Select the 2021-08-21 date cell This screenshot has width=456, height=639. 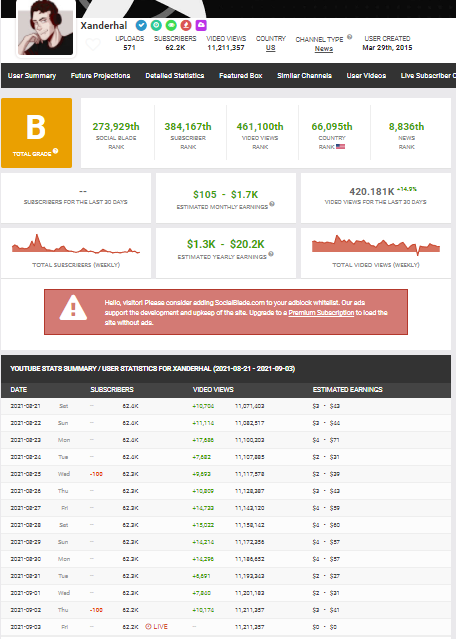(x=26, y=406)
